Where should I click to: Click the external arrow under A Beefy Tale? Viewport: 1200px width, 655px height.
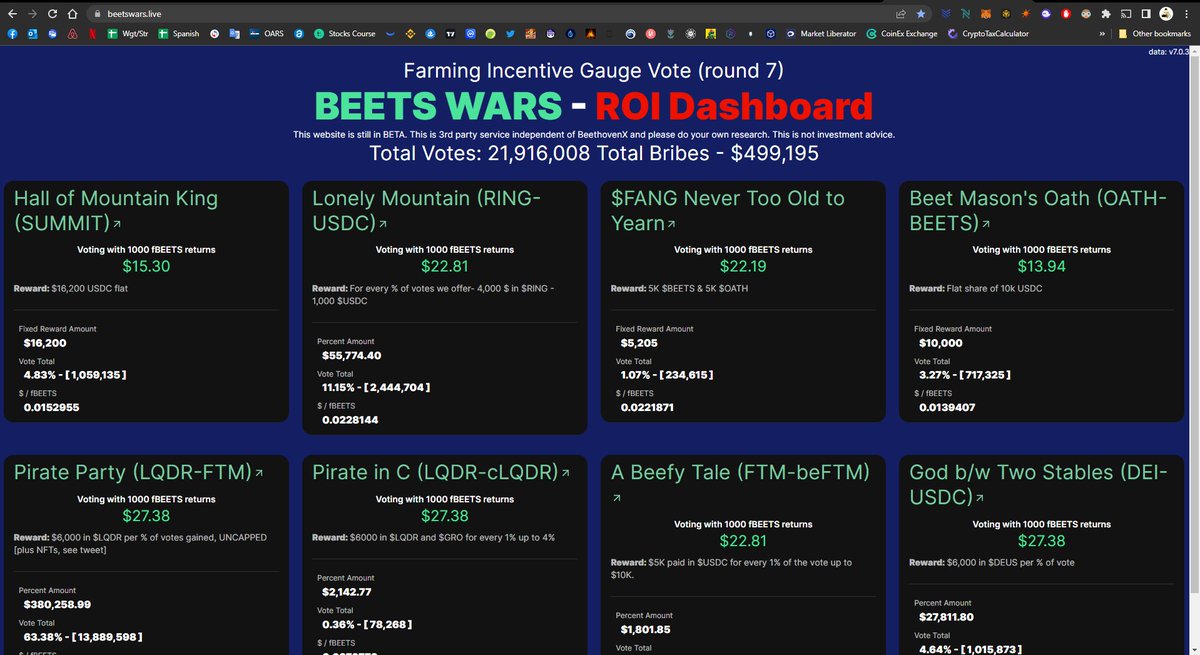pos(617,498)
